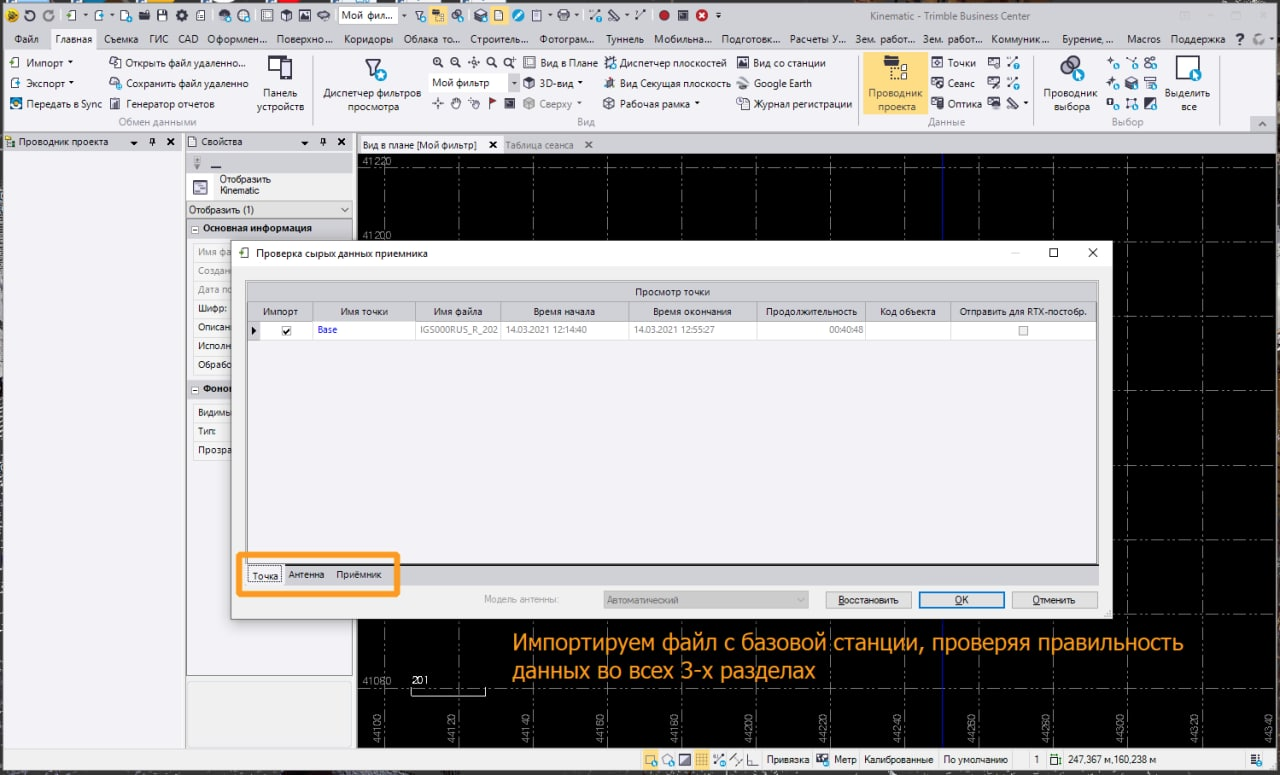Open the View Filter Manager icon
The image size is (1280, 775).
point(373,72)
